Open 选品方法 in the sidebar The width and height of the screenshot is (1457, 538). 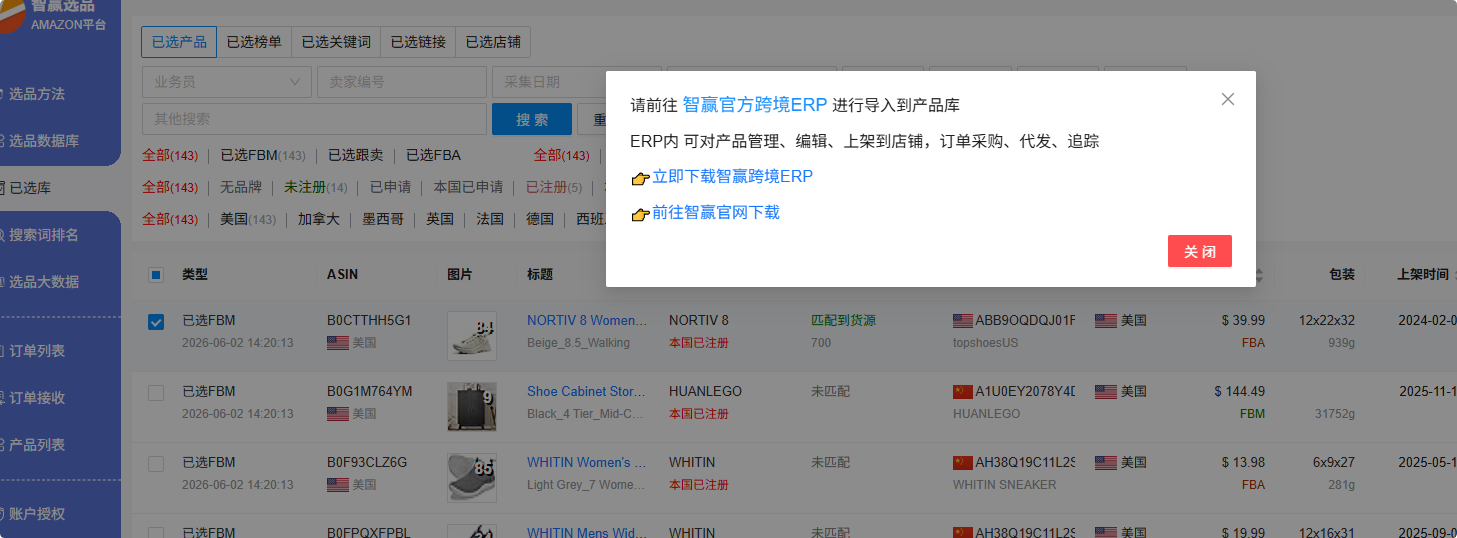pyautogui.click(x=37, y=94)
